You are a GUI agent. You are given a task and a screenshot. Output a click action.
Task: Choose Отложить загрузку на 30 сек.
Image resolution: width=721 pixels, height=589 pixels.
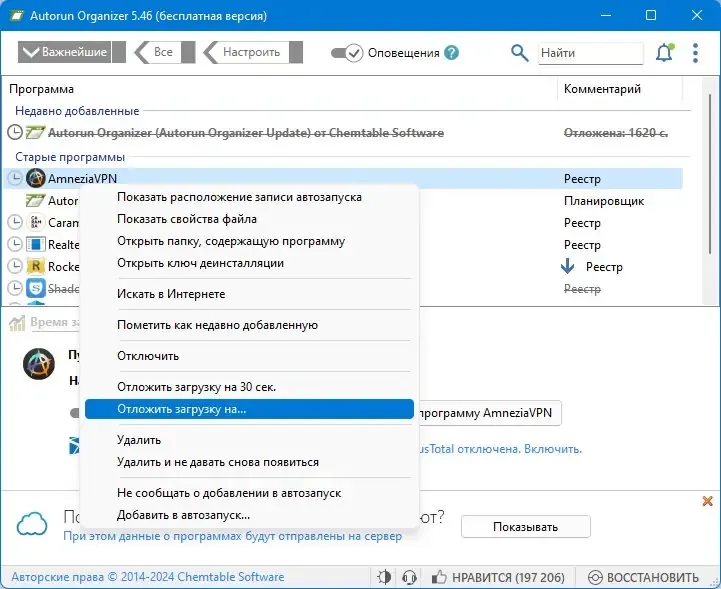click(249, 387)
